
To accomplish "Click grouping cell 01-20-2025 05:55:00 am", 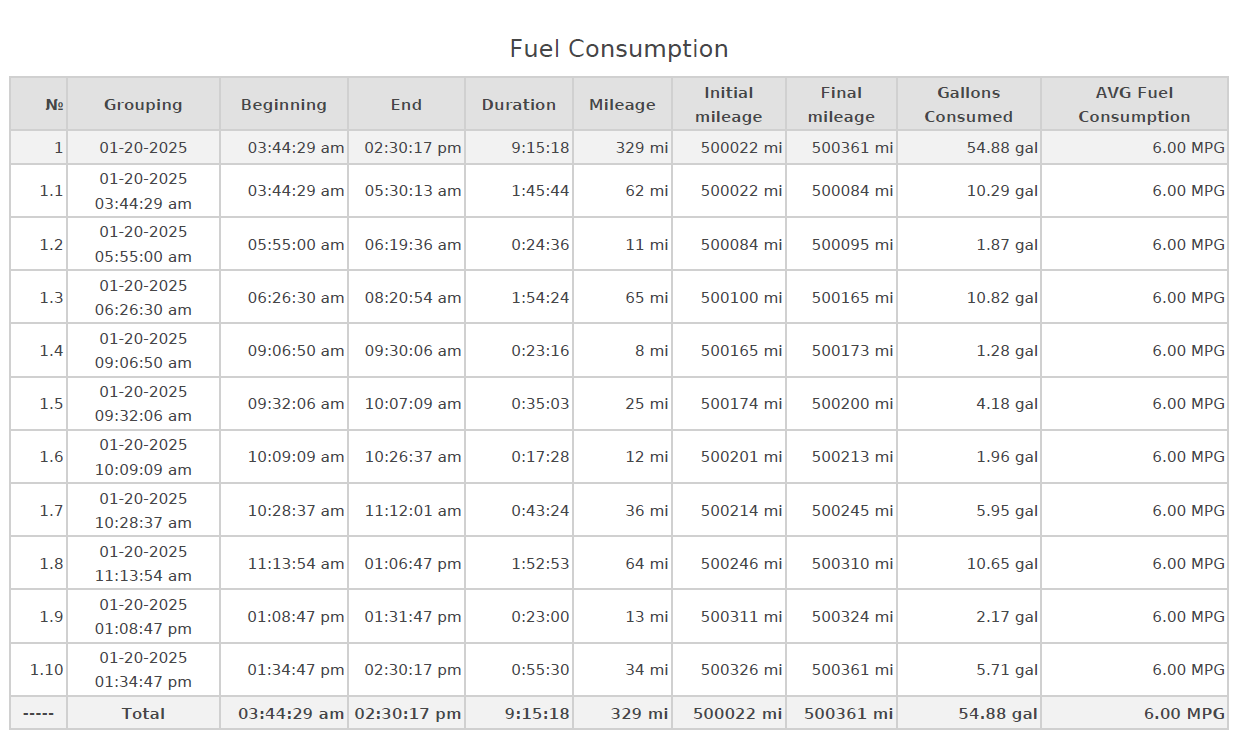I will click(x=143, y=244).
